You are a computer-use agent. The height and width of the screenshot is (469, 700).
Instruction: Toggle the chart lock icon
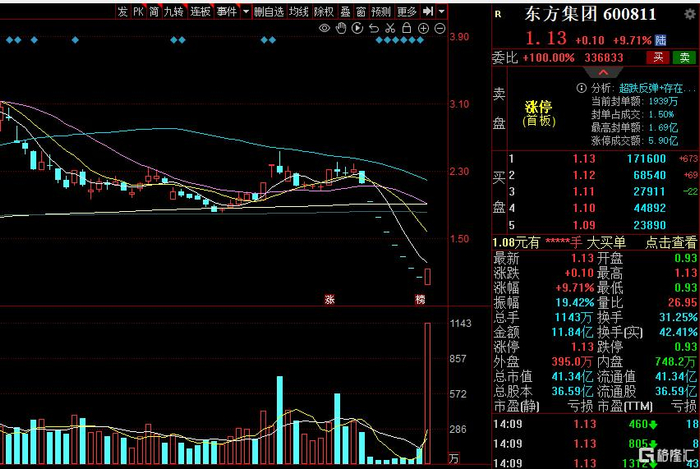(406, 28)
